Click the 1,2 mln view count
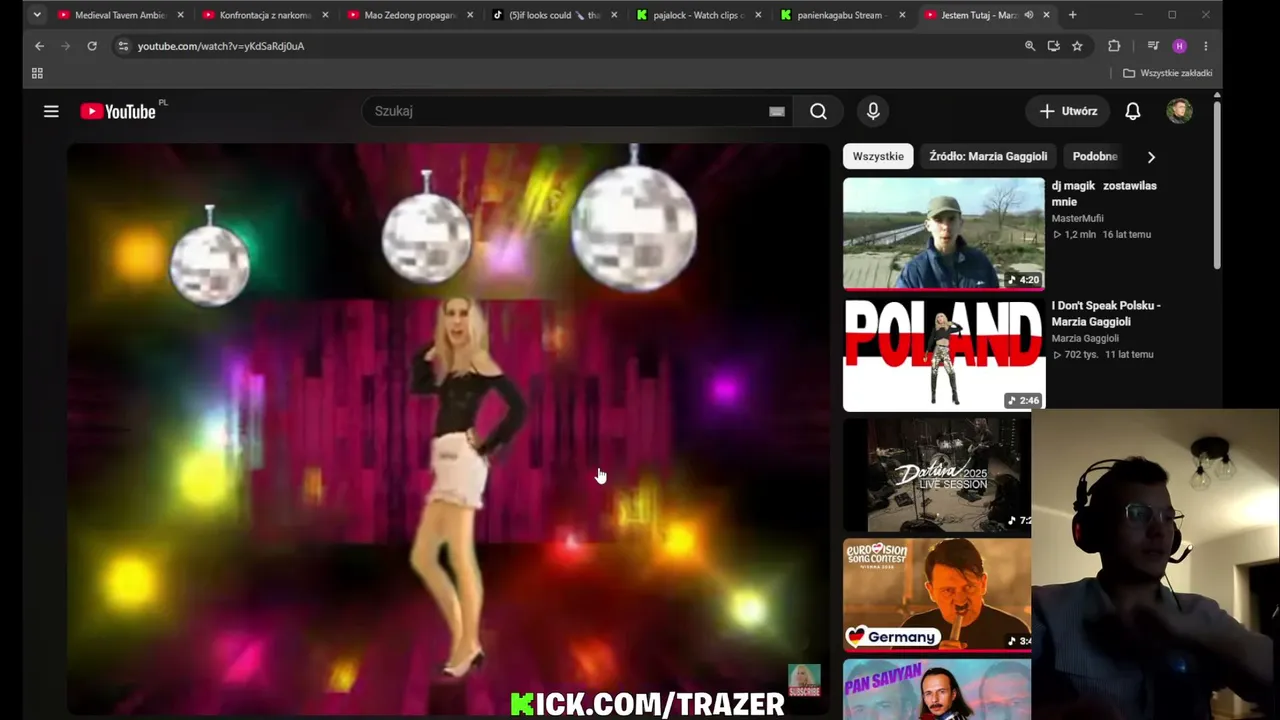Screen dimensions: 1280x720 click(1073, 234)
